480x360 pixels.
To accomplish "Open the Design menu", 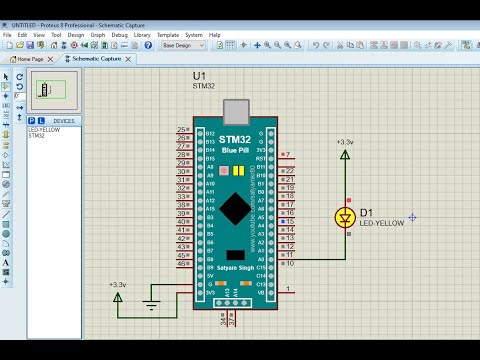I will point(76,35).
